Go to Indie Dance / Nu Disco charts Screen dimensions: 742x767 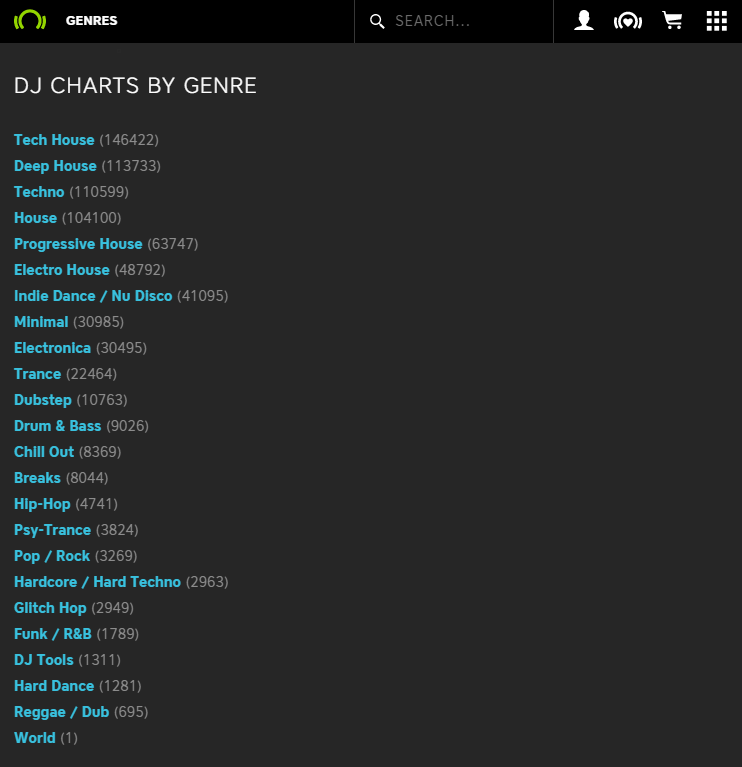[x=93, y=296]
